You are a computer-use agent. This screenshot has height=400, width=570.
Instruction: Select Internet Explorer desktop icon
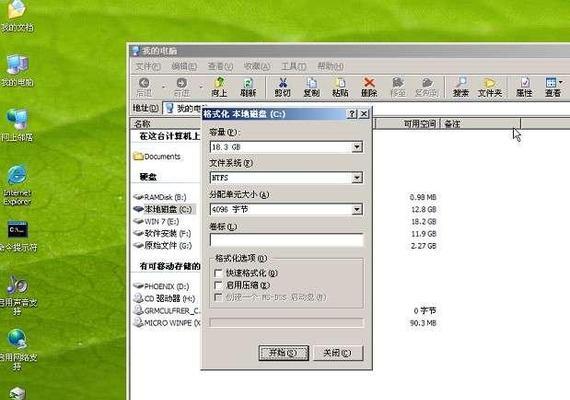tap(17, 185)
